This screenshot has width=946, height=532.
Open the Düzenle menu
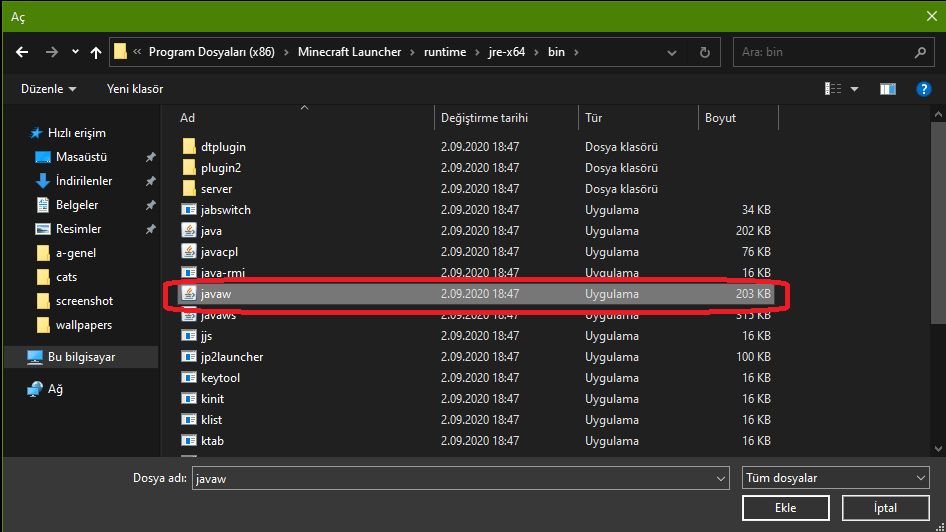pyautogui.click(x=48, y=89)
